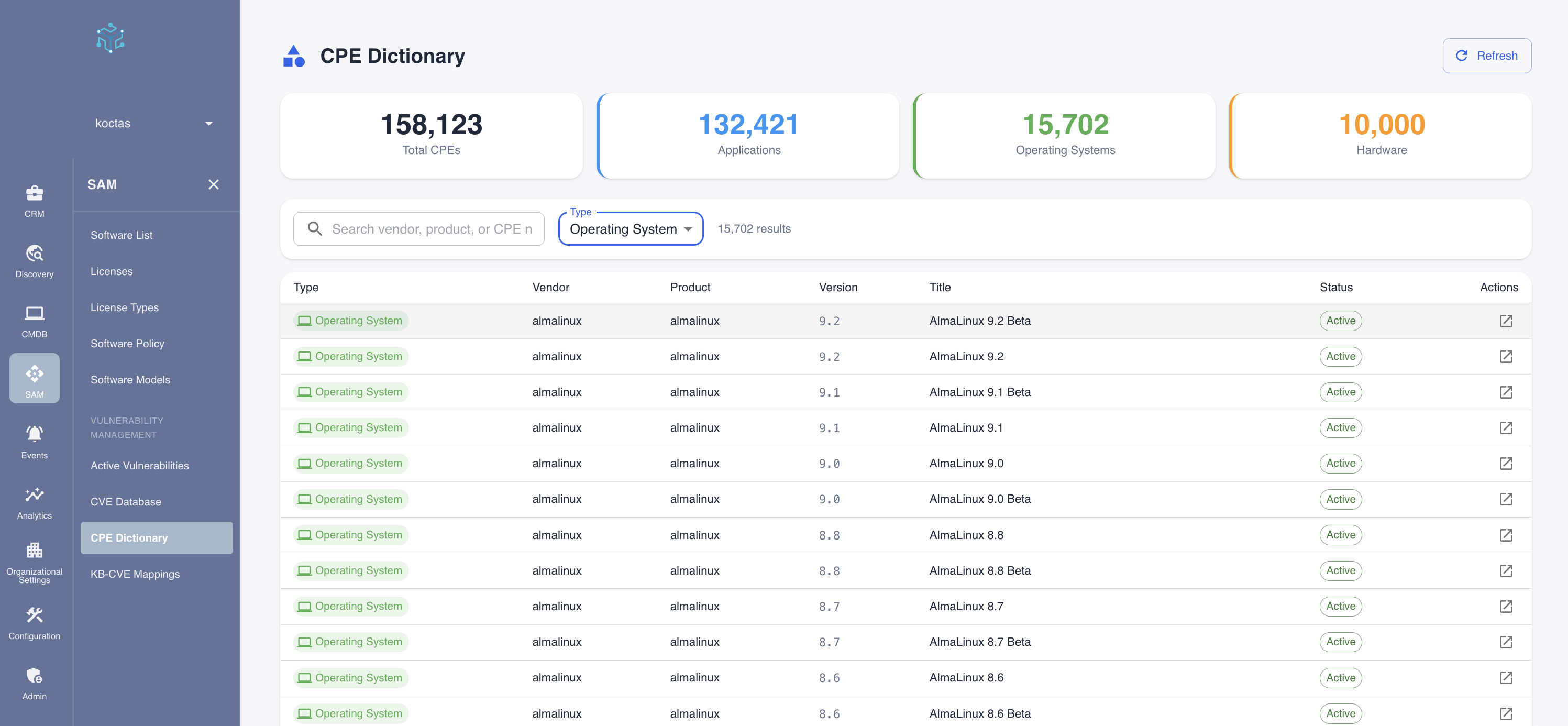This screenshot has height=726, width=1568.
Task: Open Organizational Settings building icon
Action: click(34, 551)
